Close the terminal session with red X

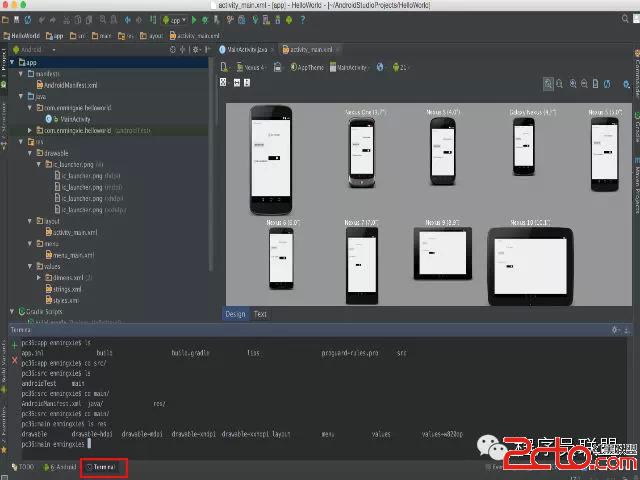click(x=14, y=358)
